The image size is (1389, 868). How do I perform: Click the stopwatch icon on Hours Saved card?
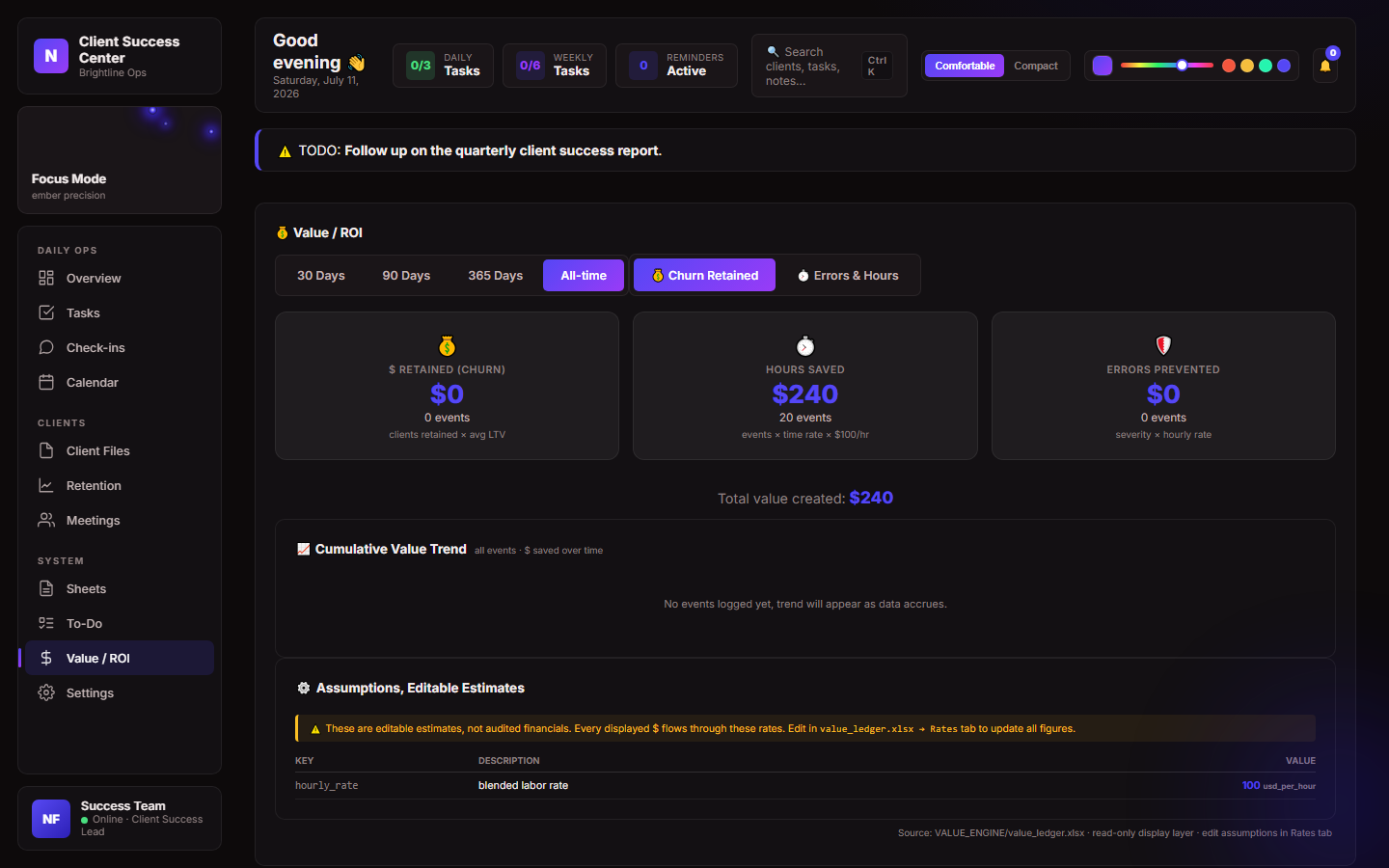(805, 345)
